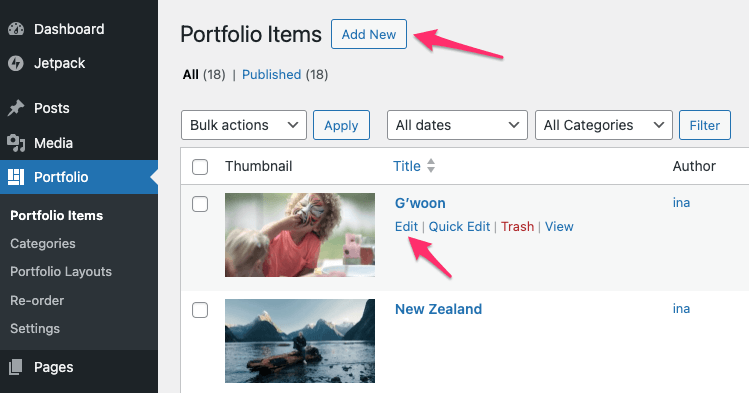Click the Jetpack lightning bolt icon
This screenshot has height=393, width=749.
[x=16, y=63]
